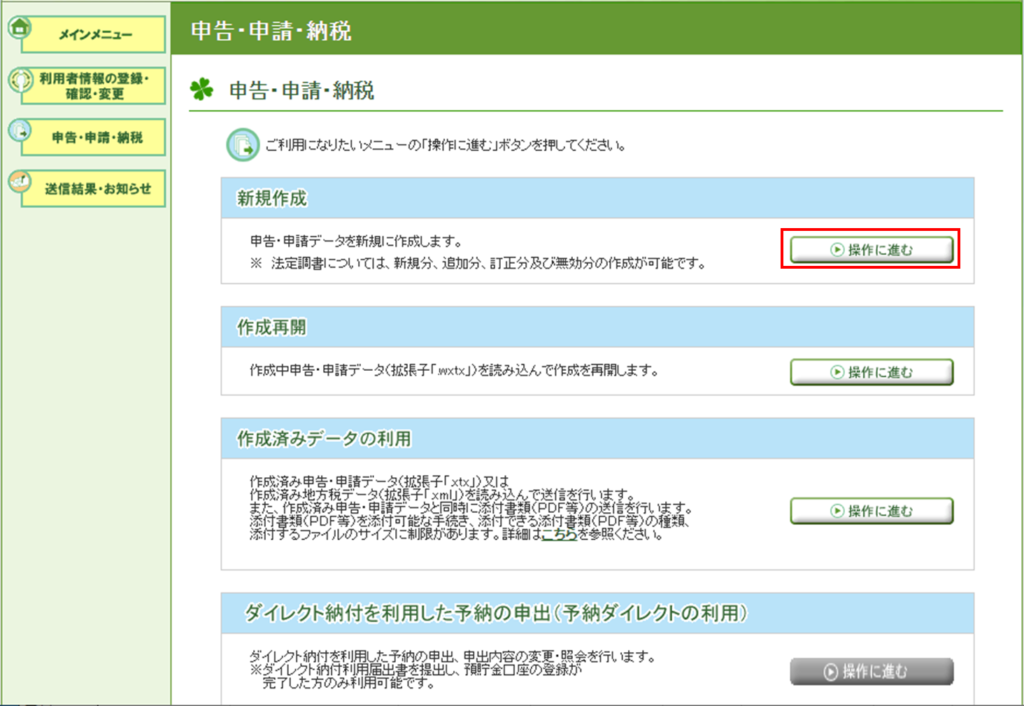This screenshot has width=1024, height=706.
Task: Go to the 送信結果・お知らせ sidebar menu
Action: pyautogui.click(x=98, y=189)
